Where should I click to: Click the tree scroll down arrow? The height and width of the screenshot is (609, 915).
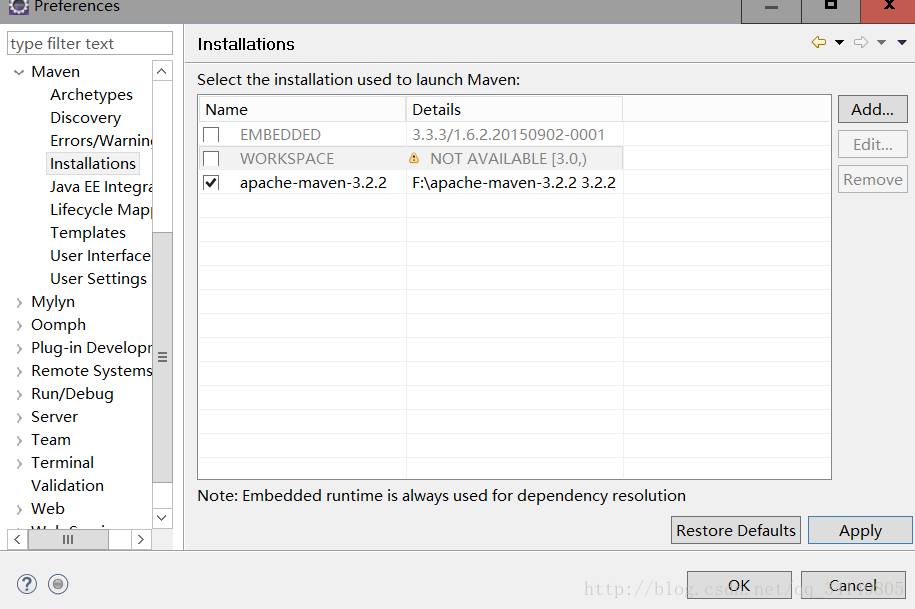[162, 517]
